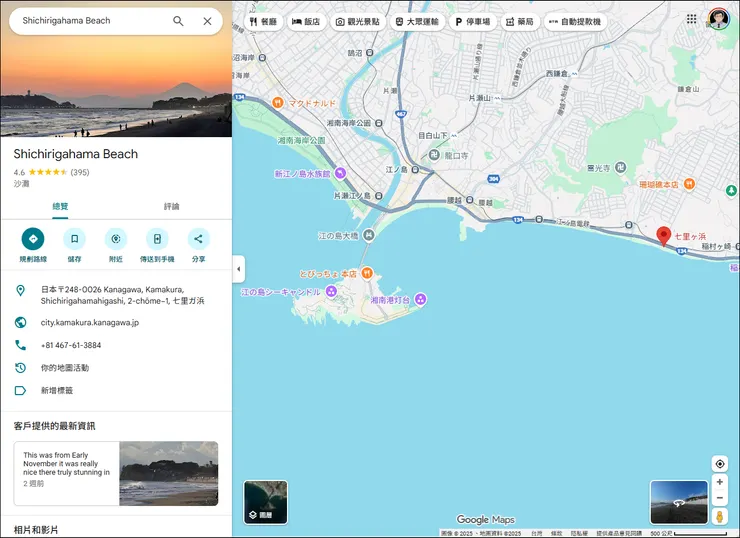Click the 湘南海岸公園 station marker
Screen dimensions: 740x538
tap(378, 123)
